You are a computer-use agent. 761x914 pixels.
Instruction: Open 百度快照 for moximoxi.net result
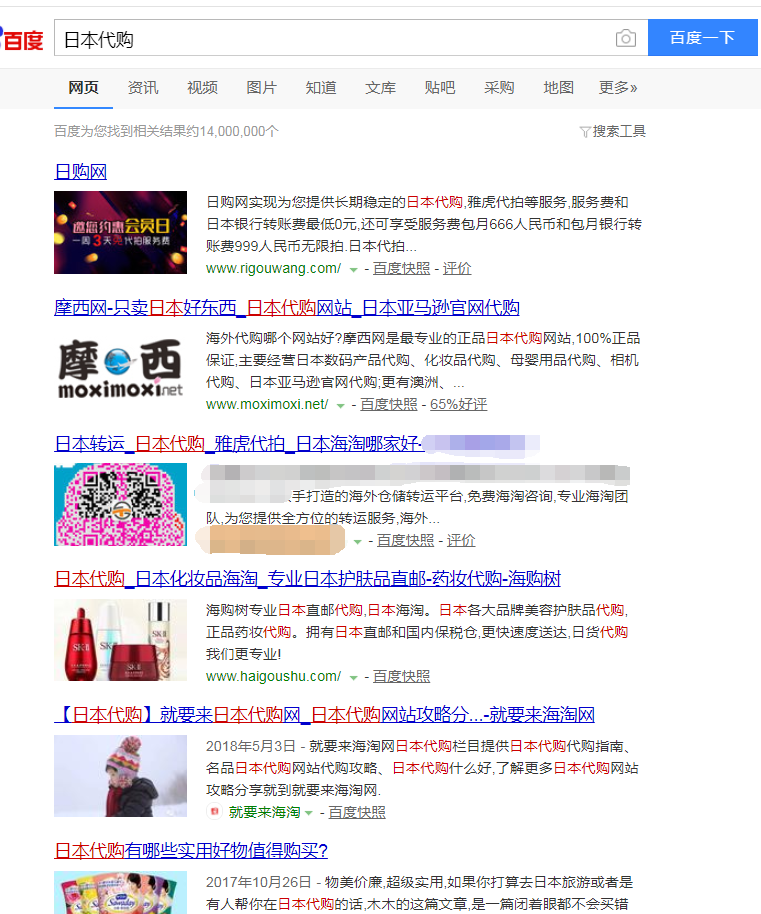pos(389,404)
